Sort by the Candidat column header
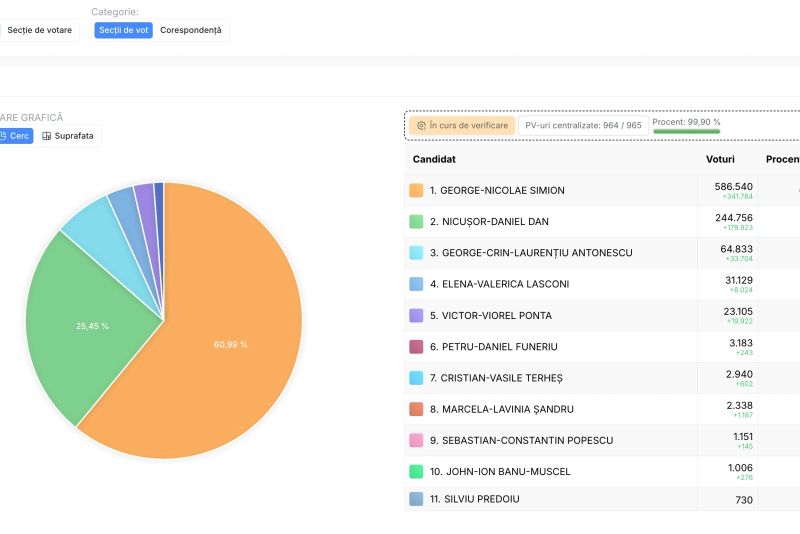 (x=434, y=159)
